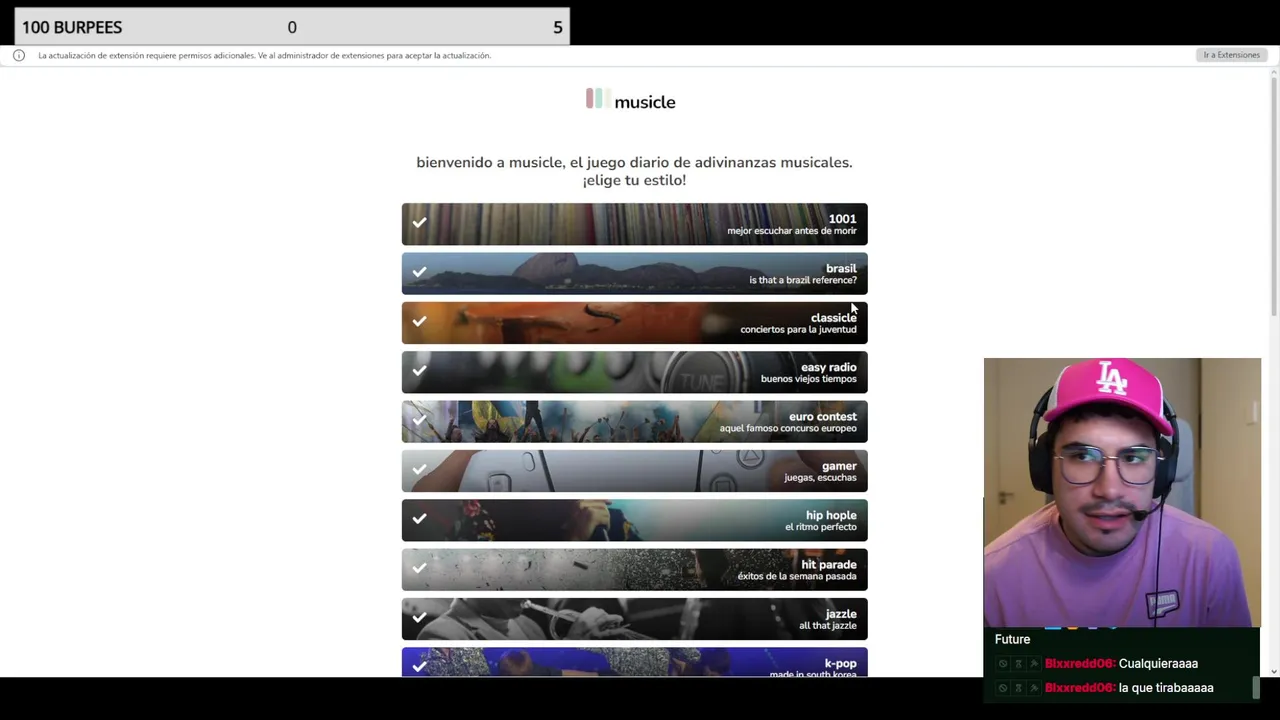Click the checkmark on the easy radio style
Image resolution: width=1280 pixels, height=720 pixels.
(419, 370)
